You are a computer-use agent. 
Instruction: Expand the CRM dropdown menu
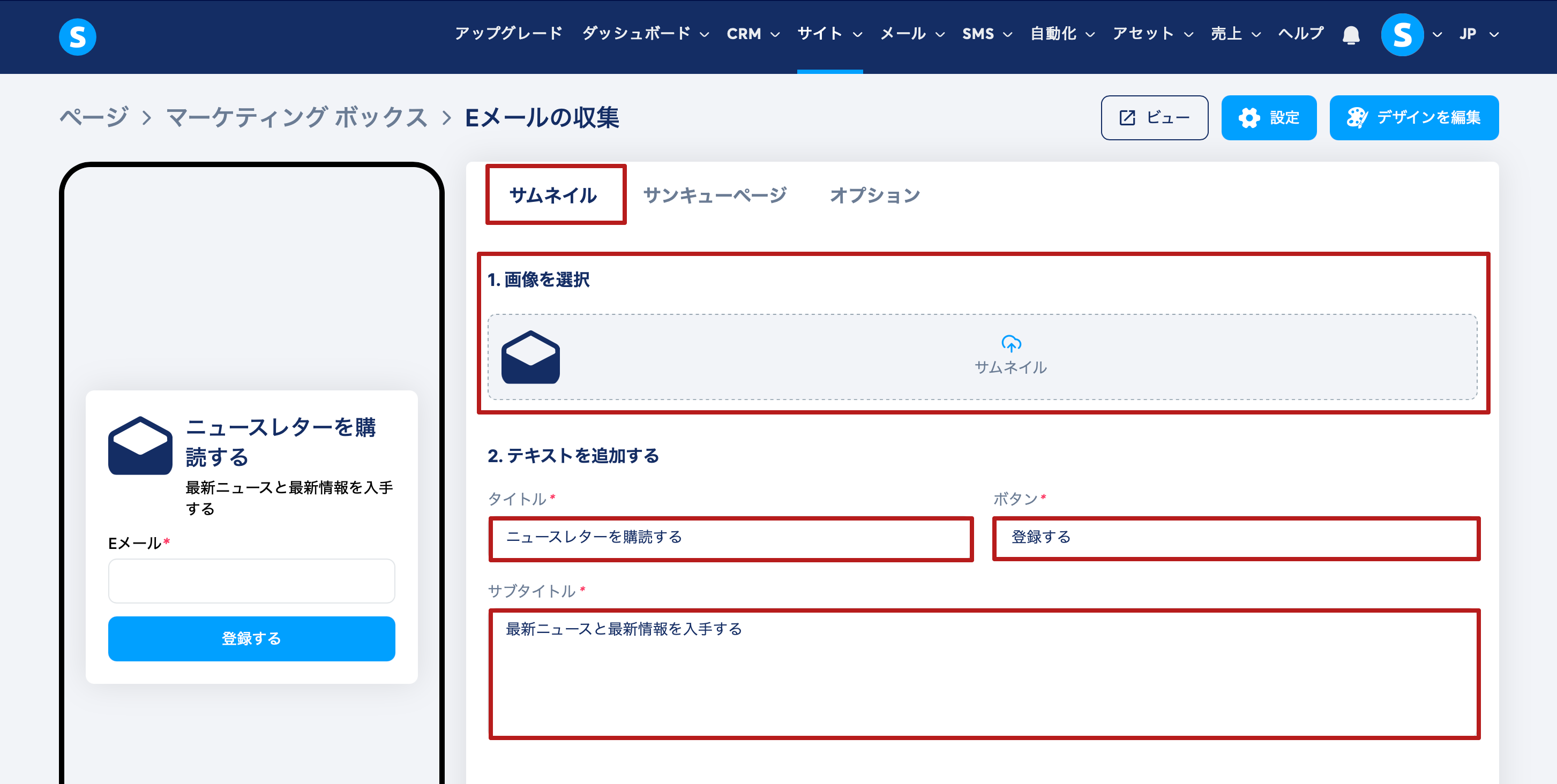[752, 34]
